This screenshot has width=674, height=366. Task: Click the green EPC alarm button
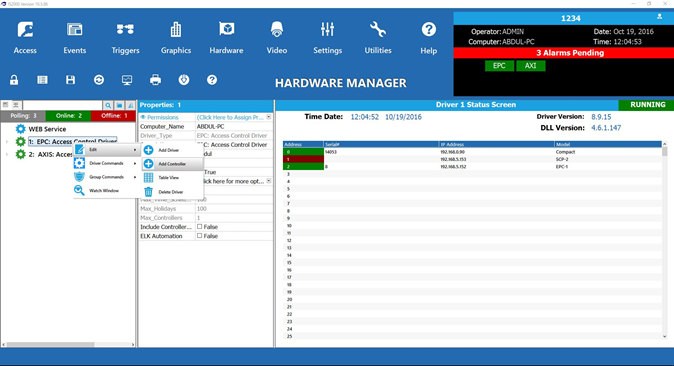(499, 66)
